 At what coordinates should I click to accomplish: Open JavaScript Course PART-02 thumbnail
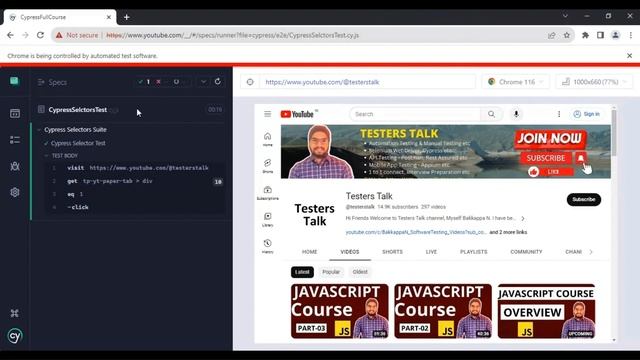coord(443,311)
